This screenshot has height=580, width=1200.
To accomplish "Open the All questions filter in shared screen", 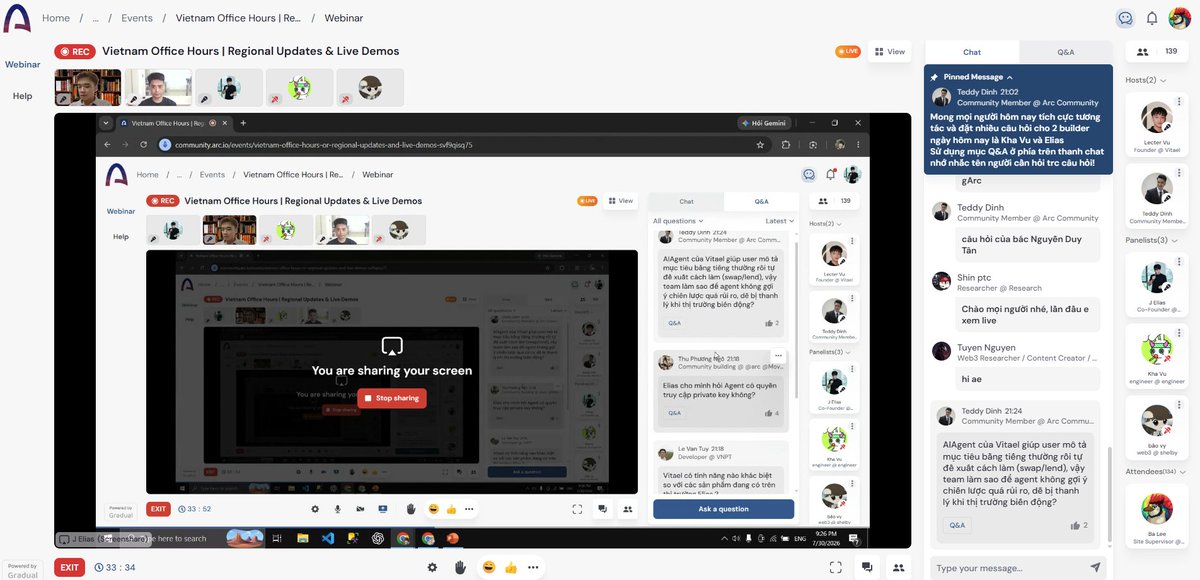I will [x=678, y=221].
